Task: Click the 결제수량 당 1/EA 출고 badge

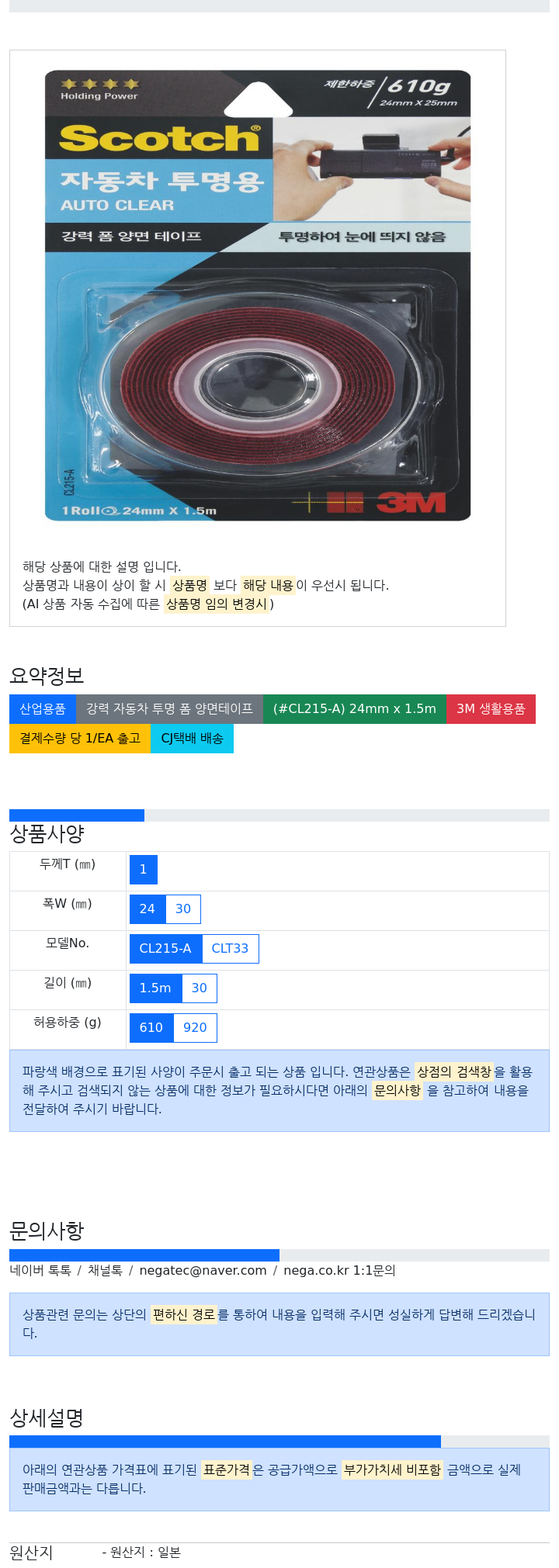Action: [80, 739]
